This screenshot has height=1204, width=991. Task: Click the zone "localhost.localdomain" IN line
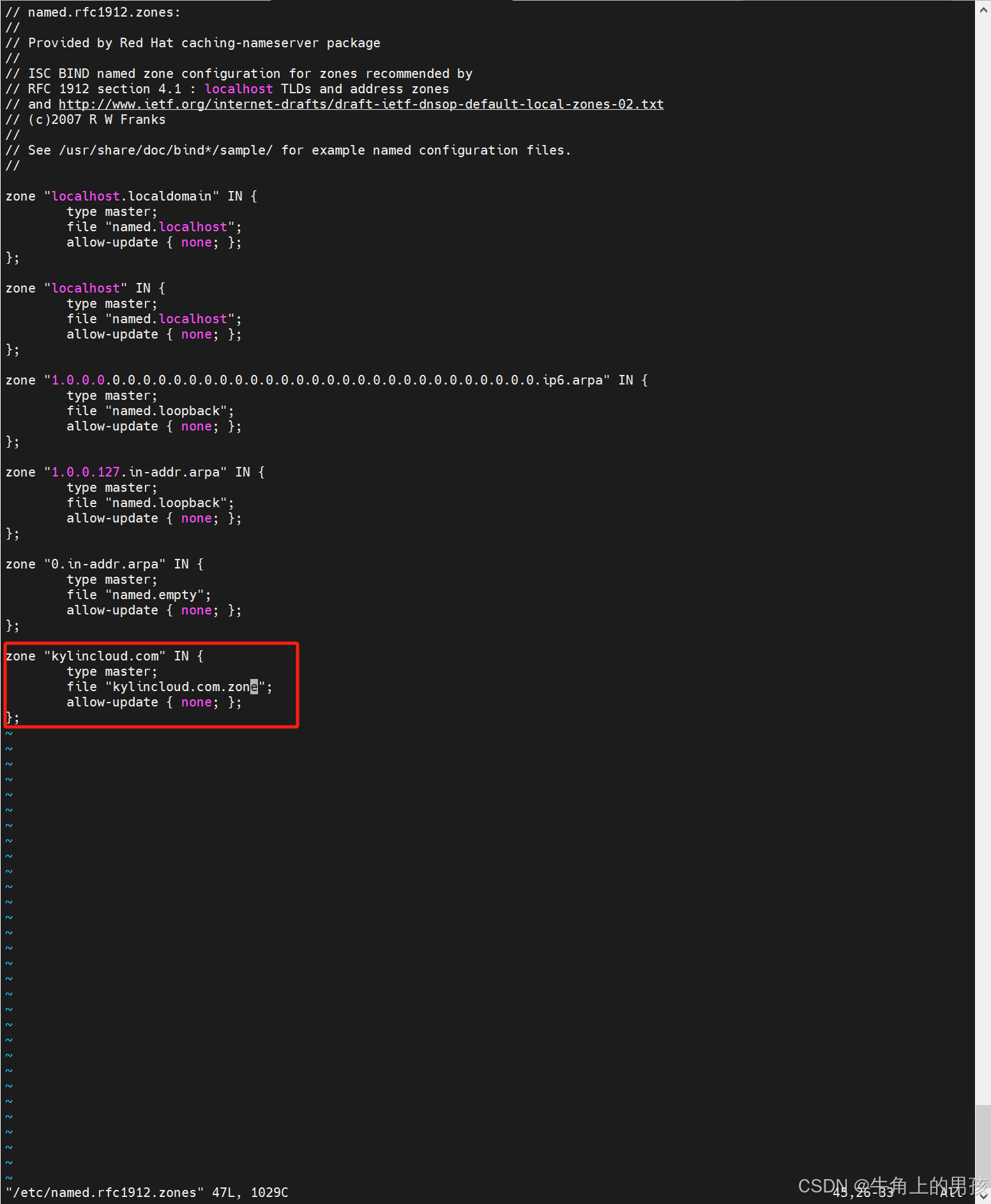click(x=132, y=196)
